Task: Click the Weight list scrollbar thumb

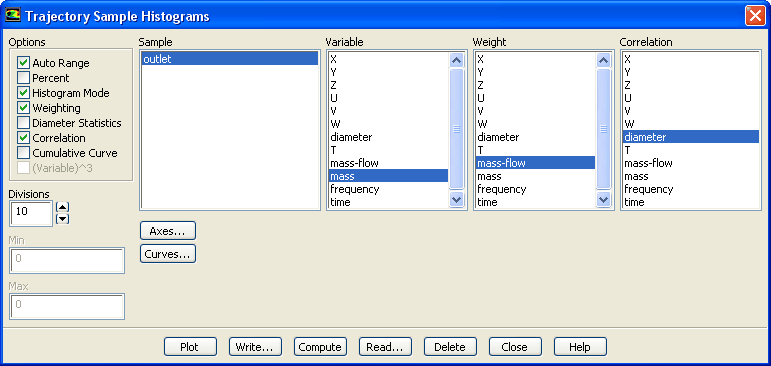Action: point(604,129)
